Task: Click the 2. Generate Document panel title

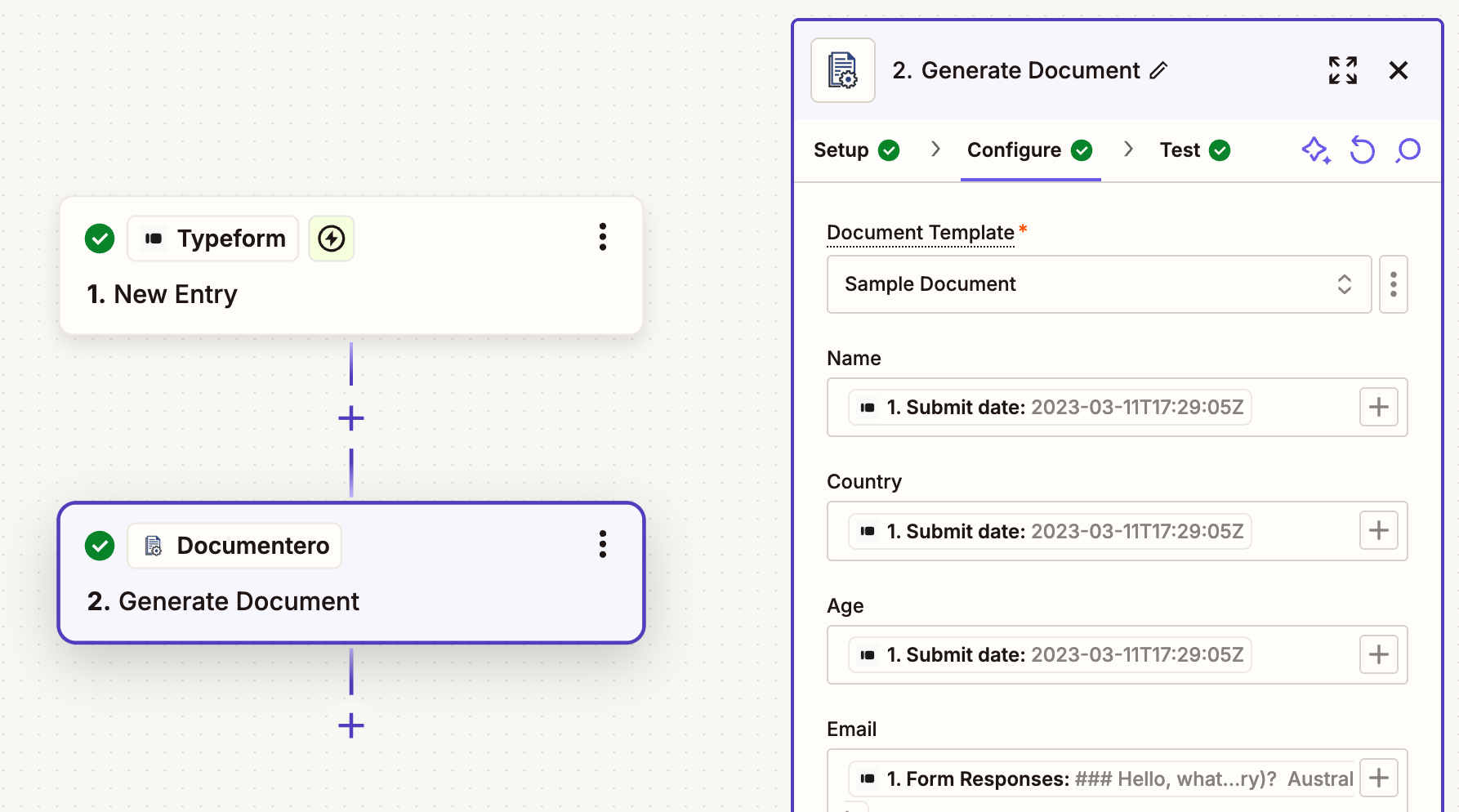Action: [1015, 70]
